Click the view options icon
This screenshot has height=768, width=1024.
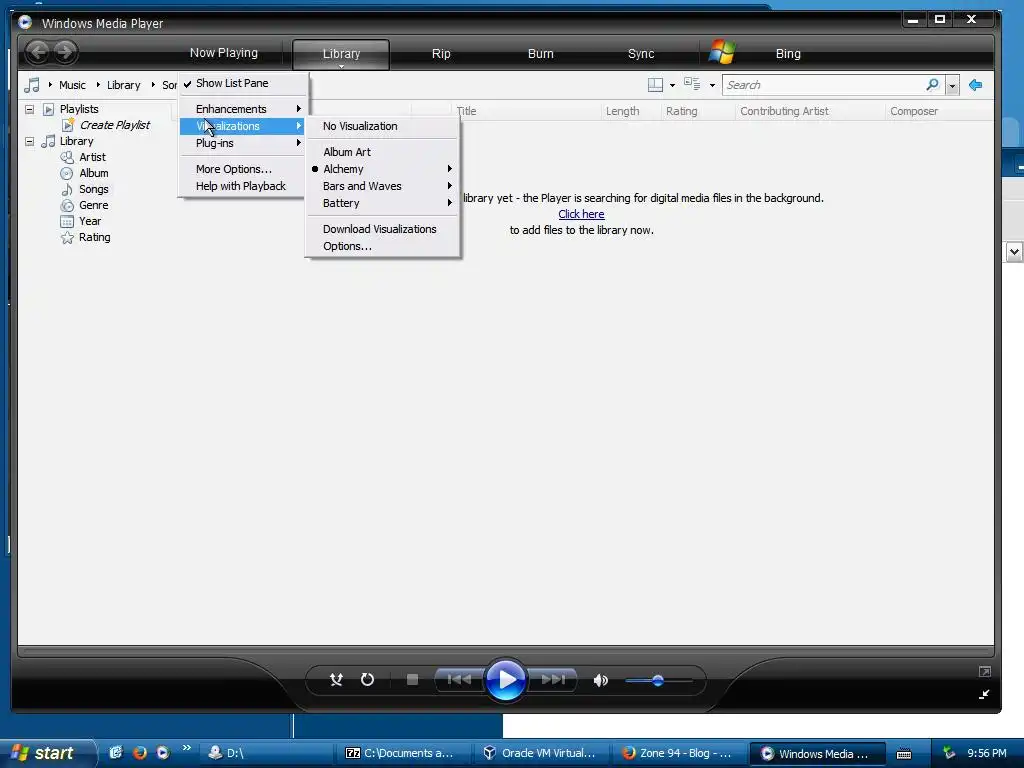692,84
